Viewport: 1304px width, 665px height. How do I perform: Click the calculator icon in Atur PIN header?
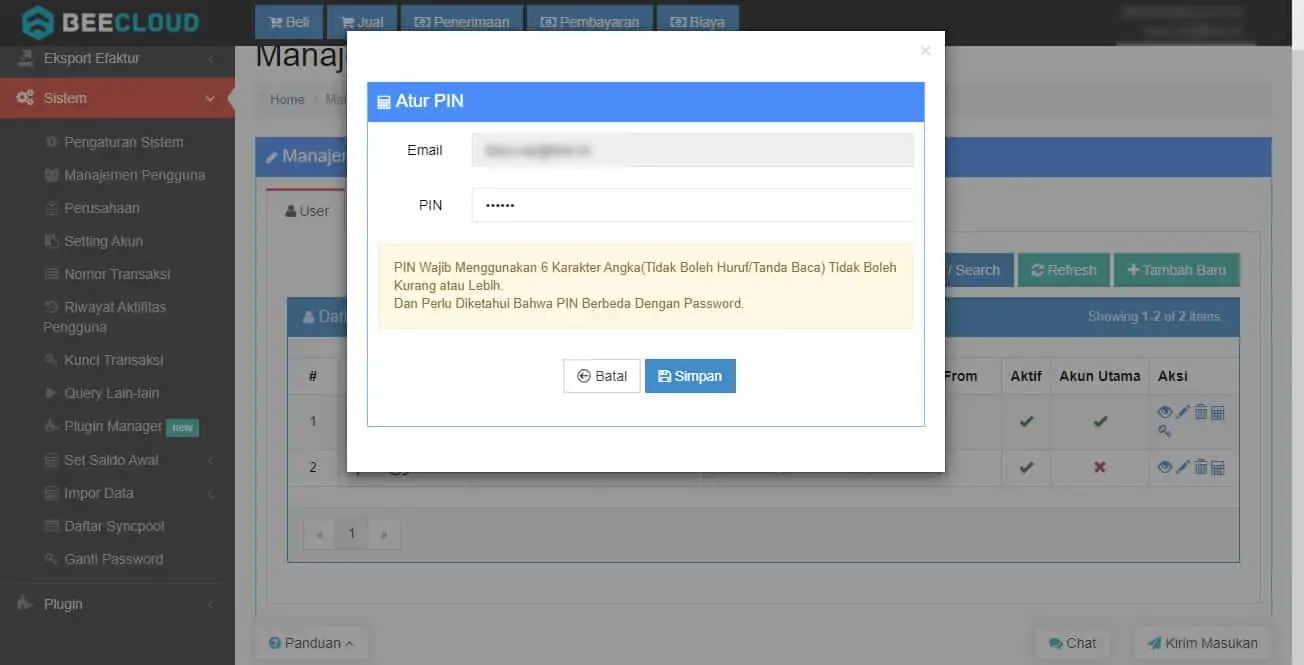(383, 101)
